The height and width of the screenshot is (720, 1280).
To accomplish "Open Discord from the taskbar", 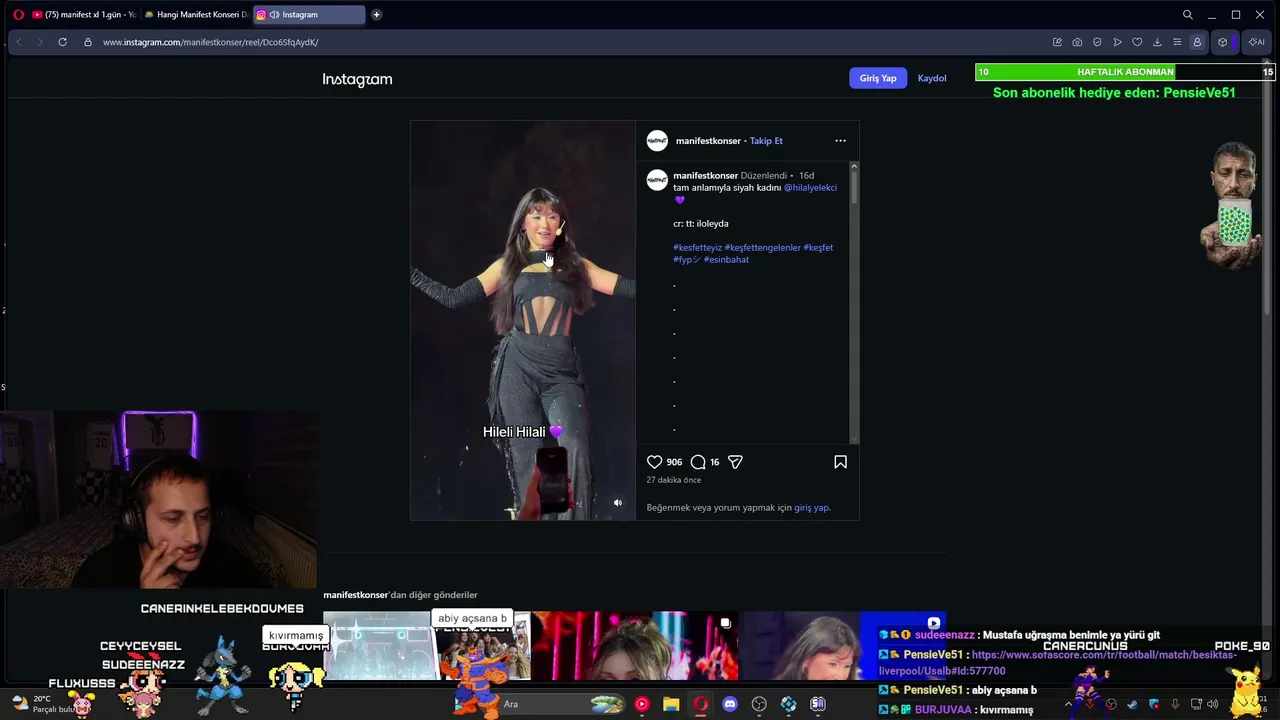I will (x=730, y=704).
